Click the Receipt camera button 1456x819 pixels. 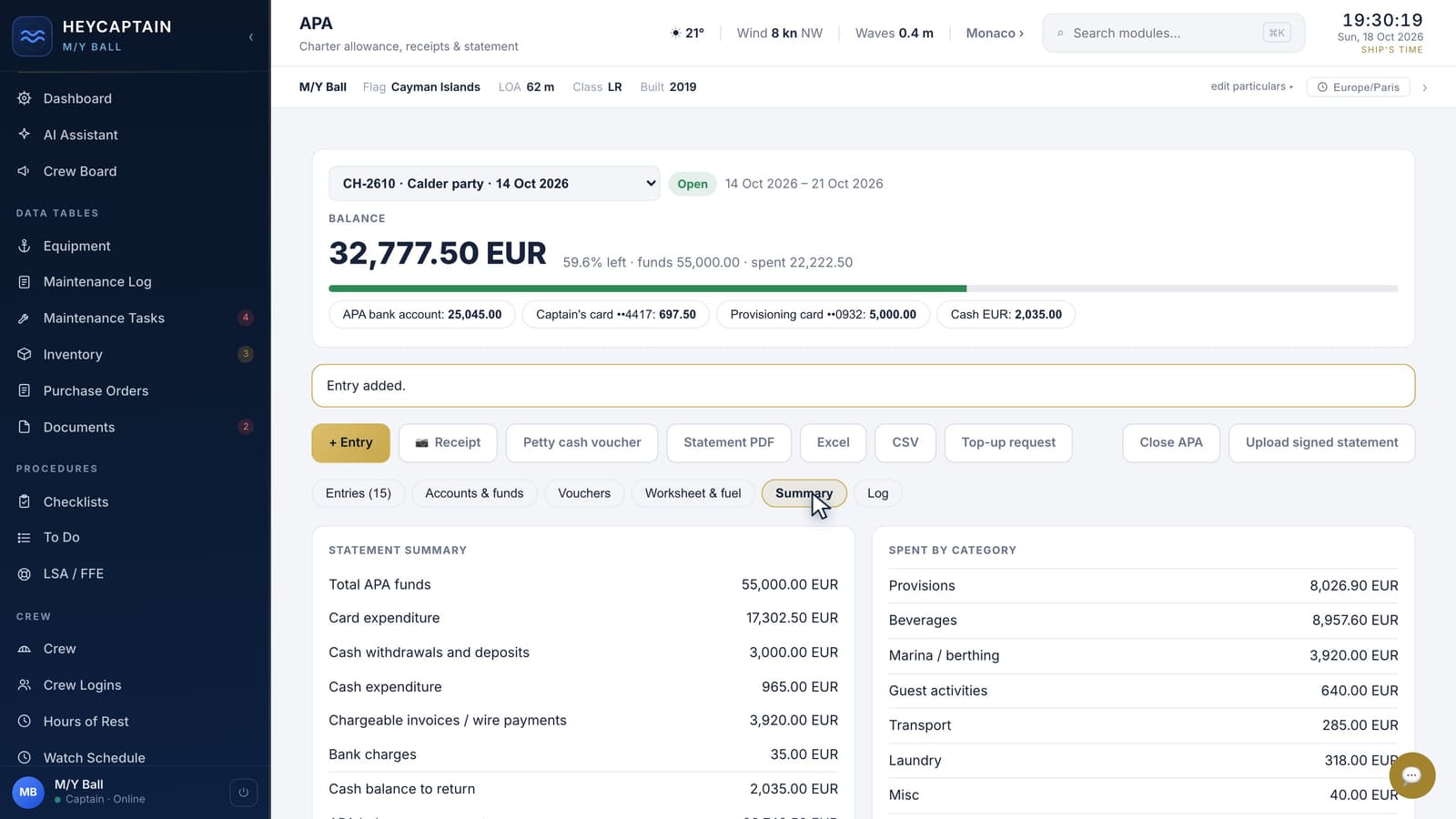[448, 443]
